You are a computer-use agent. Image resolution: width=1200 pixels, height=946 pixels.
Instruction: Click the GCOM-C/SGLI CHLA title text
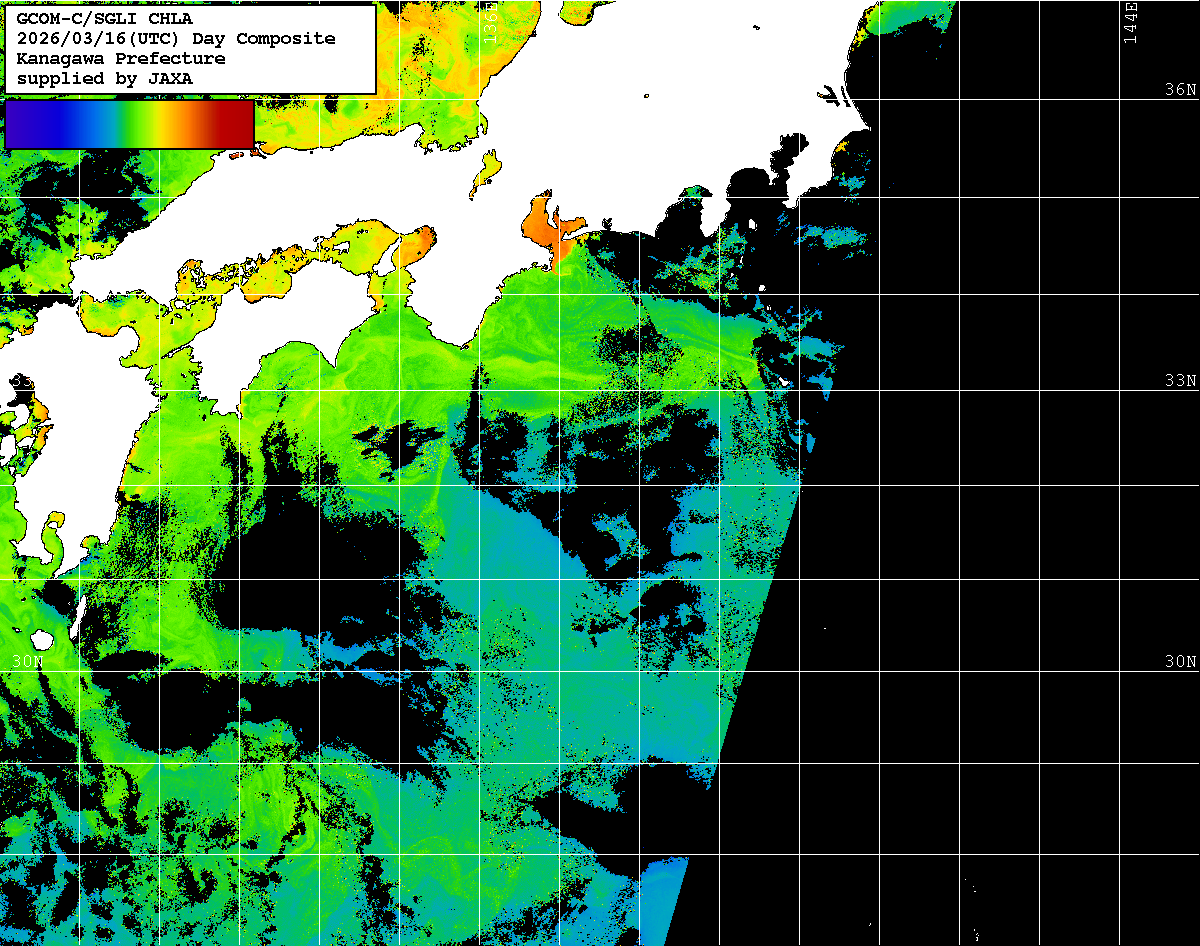(104, 18)
